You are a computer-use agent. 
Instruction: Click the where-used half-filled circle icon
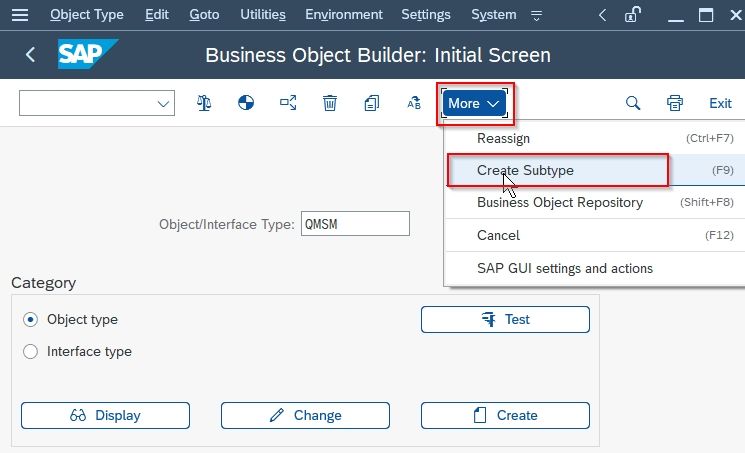[x=246, y=103]
